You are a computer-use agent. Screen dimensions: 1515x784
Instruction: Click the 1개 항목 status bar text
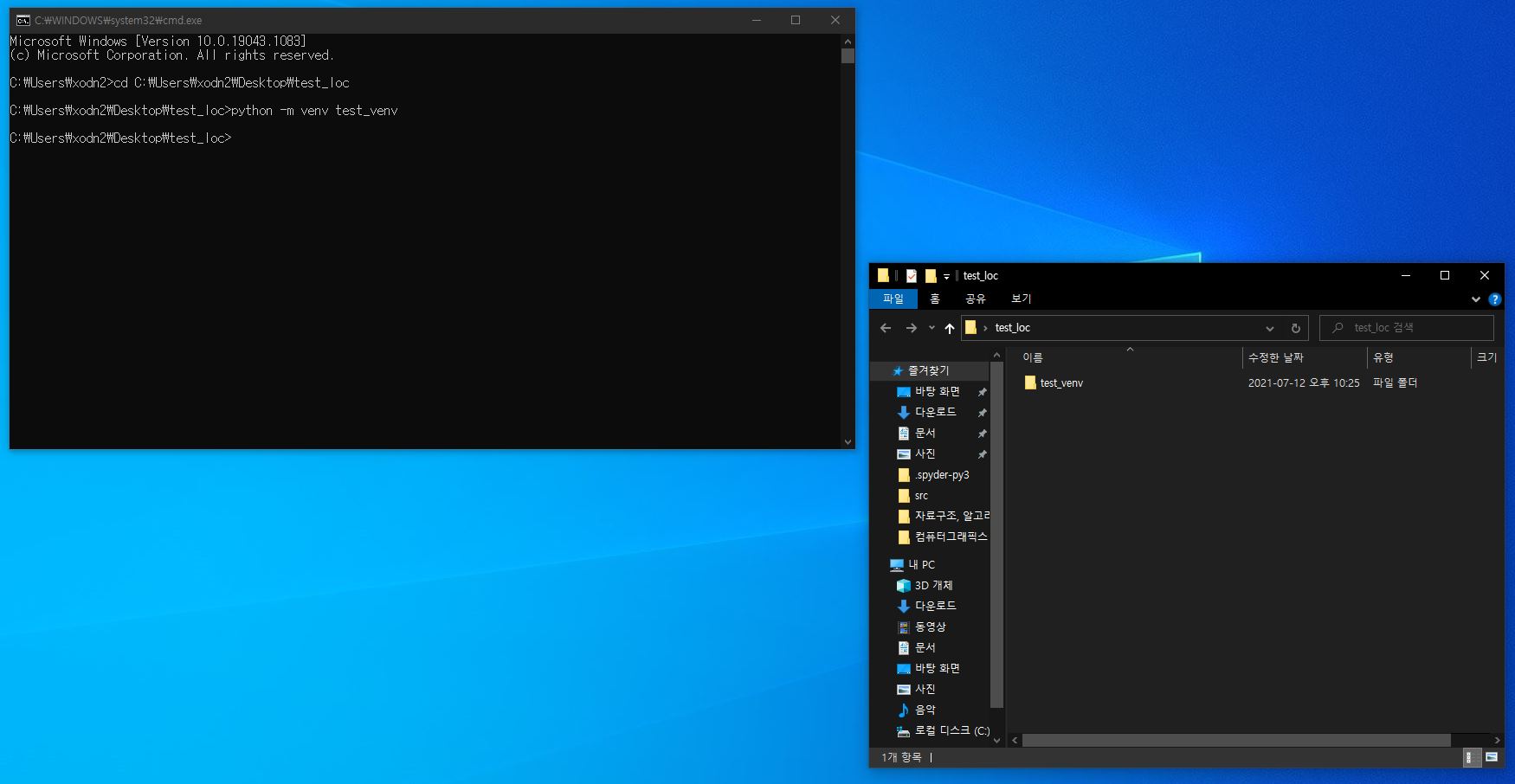901,757
